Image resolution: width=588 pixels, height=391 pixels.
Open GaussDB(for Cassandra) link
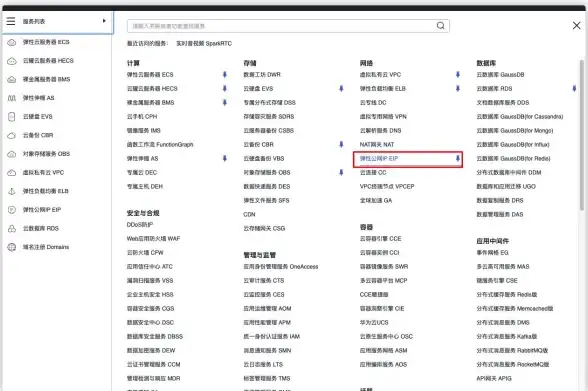(x=520, y=117)
